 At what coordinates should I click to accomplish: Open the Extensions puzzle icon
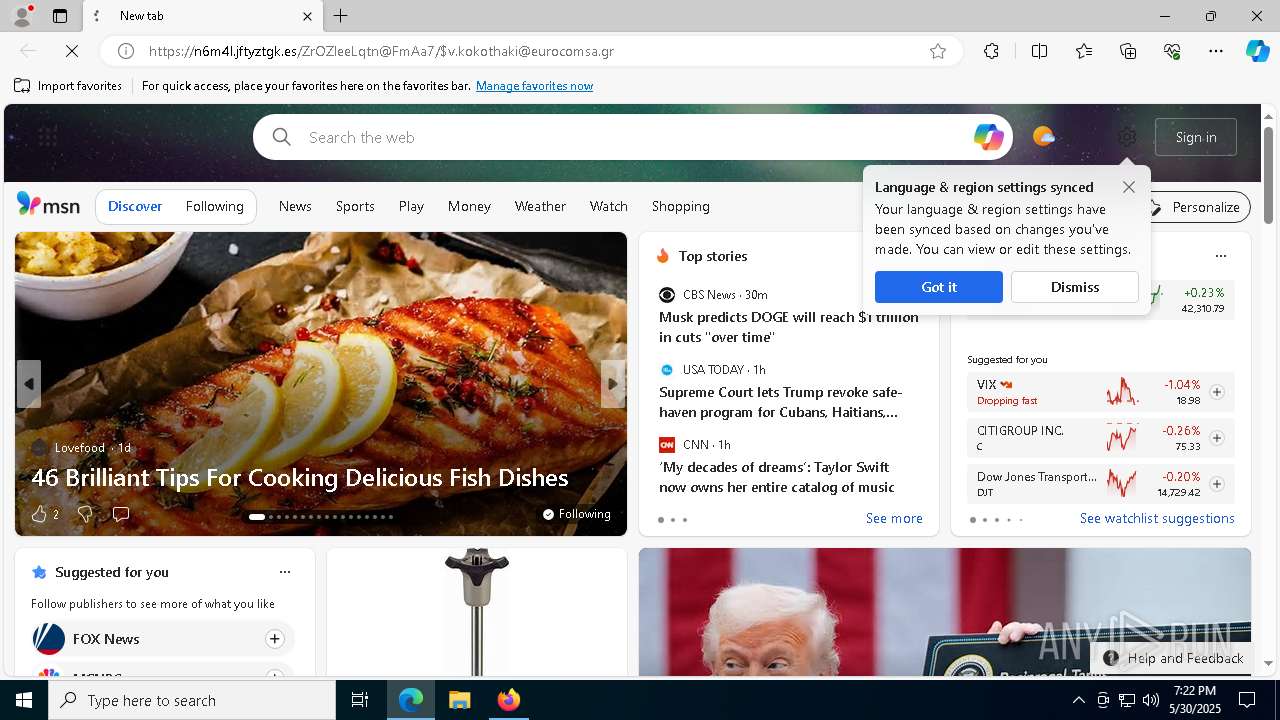(991, 51)
